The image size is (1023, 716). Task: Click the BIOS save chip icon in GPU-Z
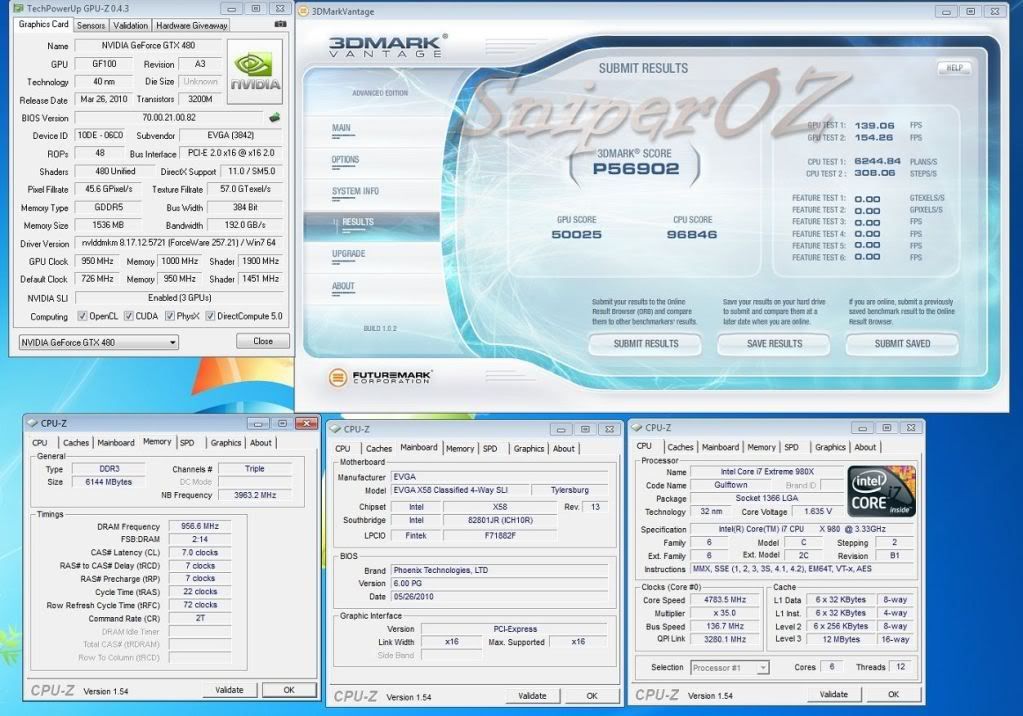pos(275,117)
